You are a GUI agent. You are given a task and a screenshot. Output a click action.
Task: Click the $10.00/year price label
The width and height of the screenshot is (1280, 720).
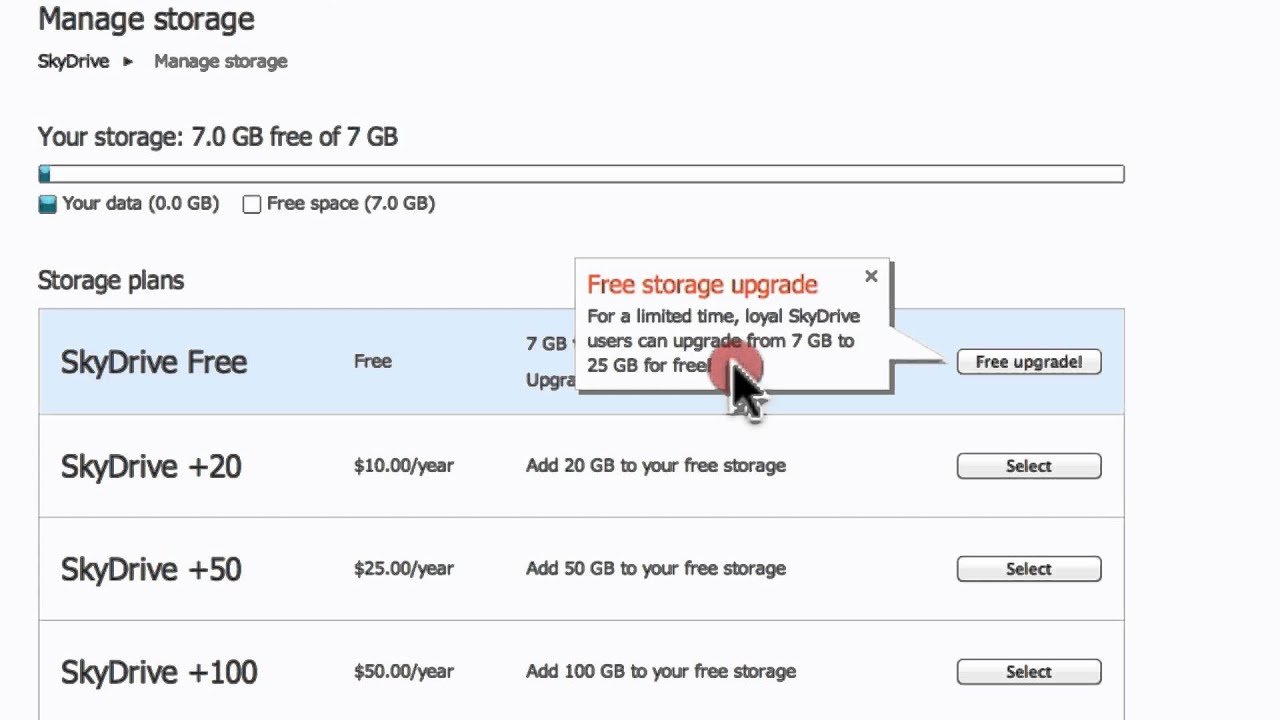point(404,465)
